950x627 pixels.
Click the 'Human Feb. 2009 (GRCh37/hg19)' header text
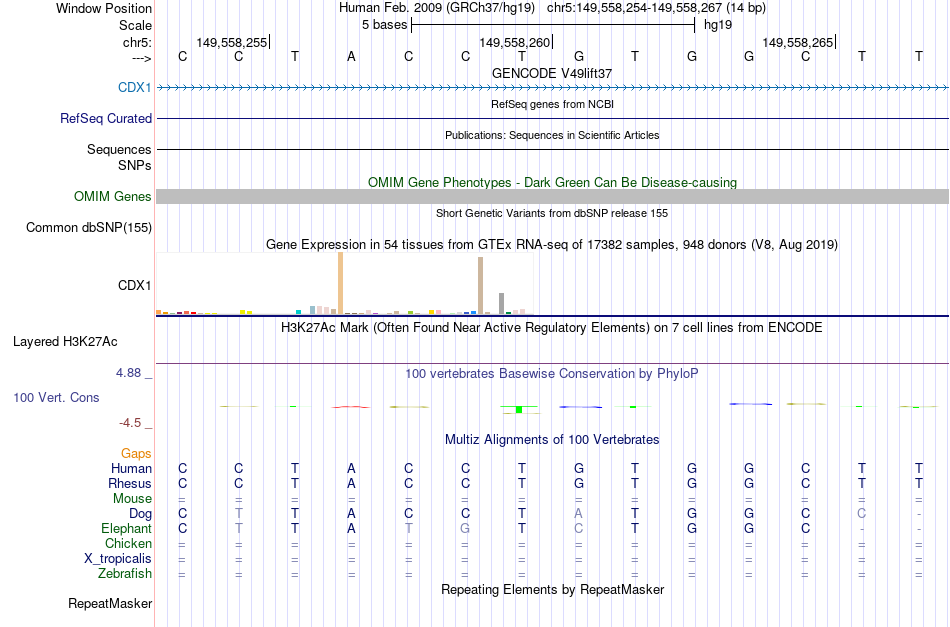[437, 8]
